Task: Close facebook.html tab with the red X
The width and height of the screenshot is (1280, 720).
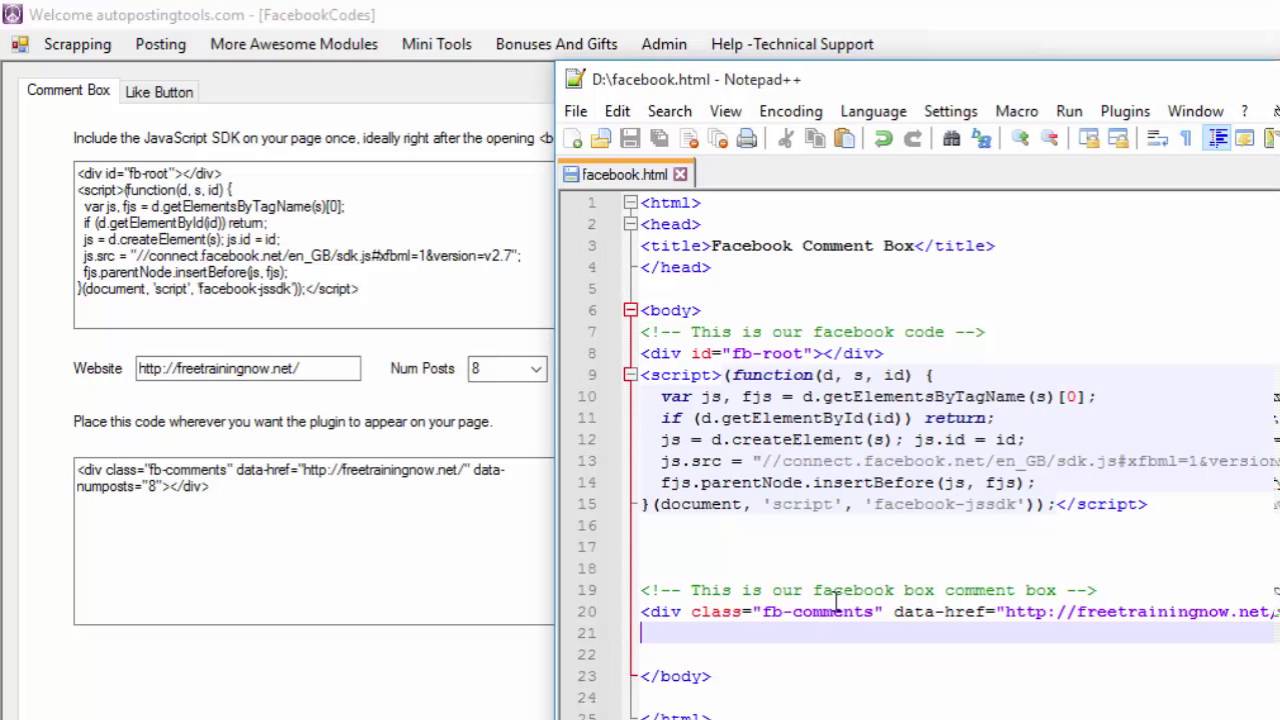Action: point(680,174)
